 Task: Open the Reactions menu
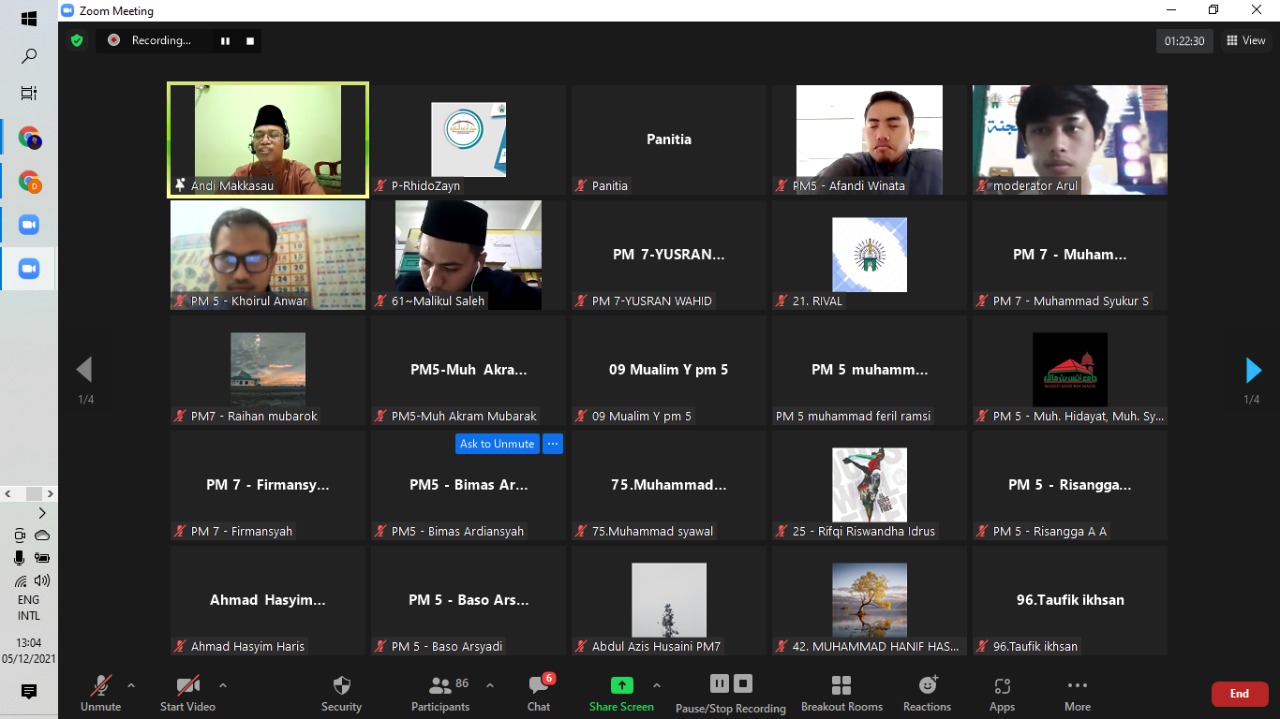click(x=927, y=693)
